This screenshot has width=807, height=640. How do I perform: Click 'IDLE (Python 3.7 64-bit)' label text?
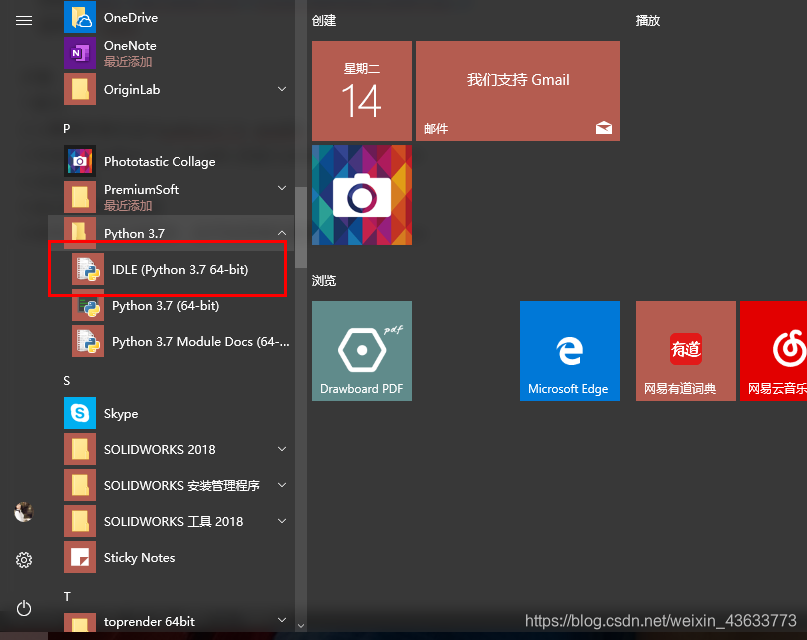(x=180, y=270)
